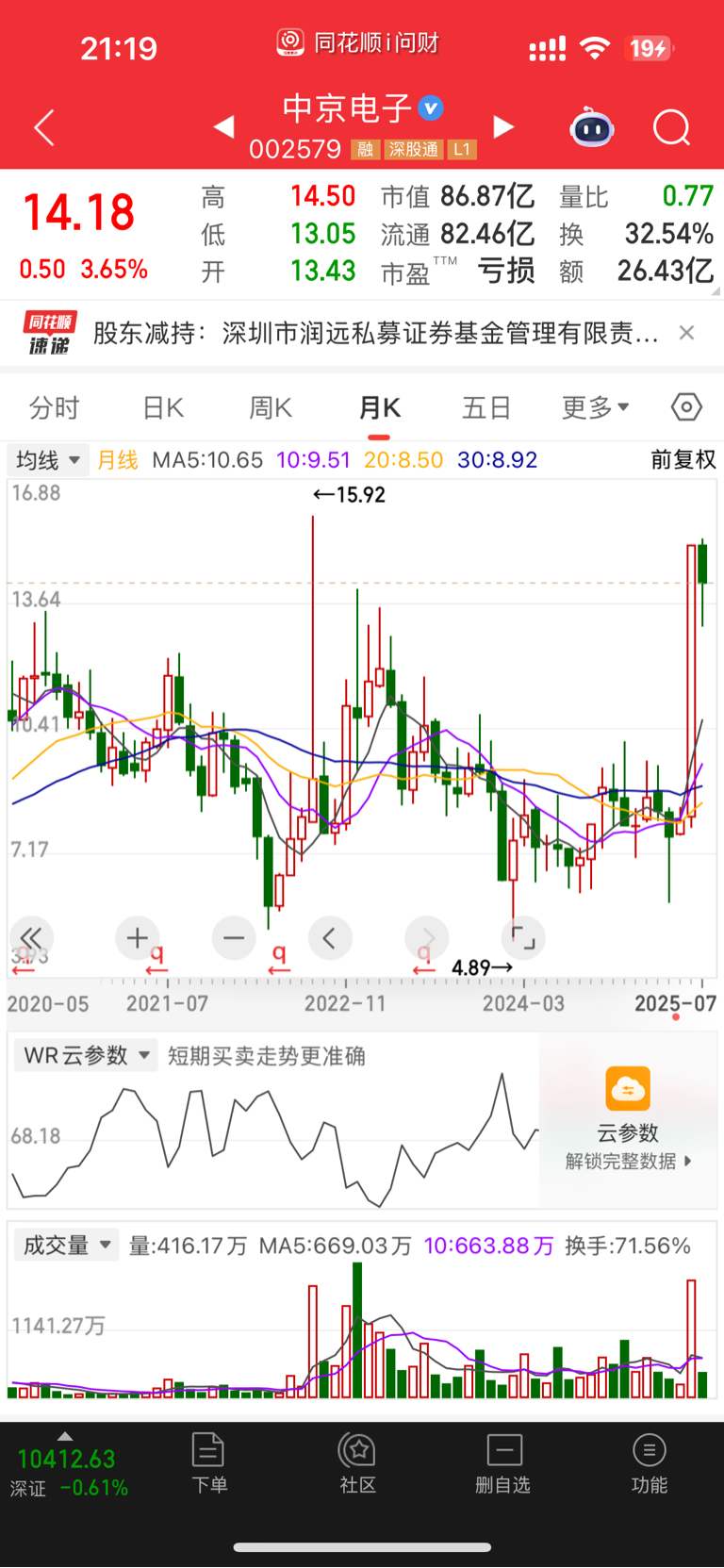
Task: Expand the 更多 period dropdown
Action: click(595, 407)
